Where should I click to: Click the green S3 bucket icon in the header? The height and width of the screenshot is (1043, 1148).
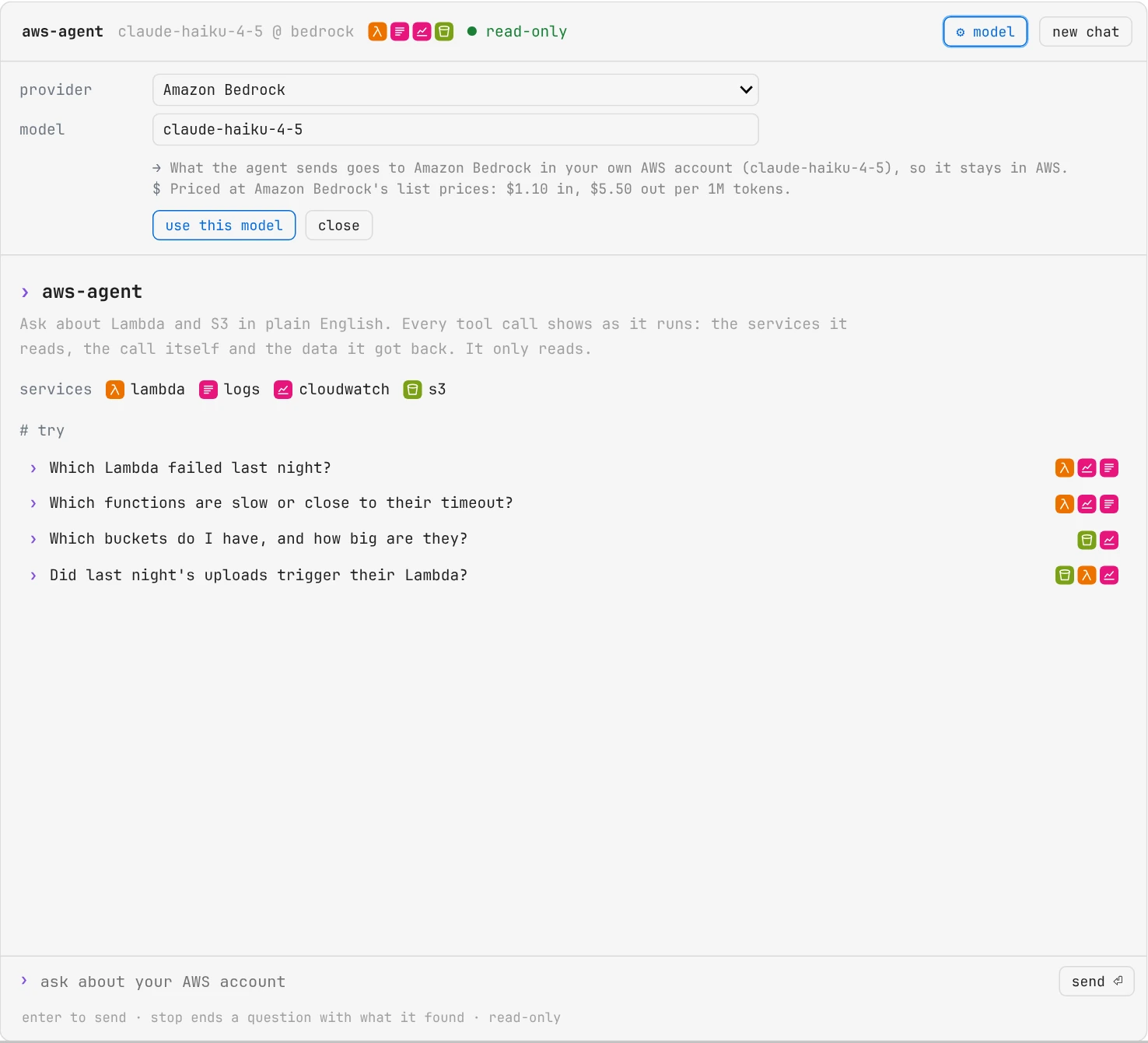point(444,32)
